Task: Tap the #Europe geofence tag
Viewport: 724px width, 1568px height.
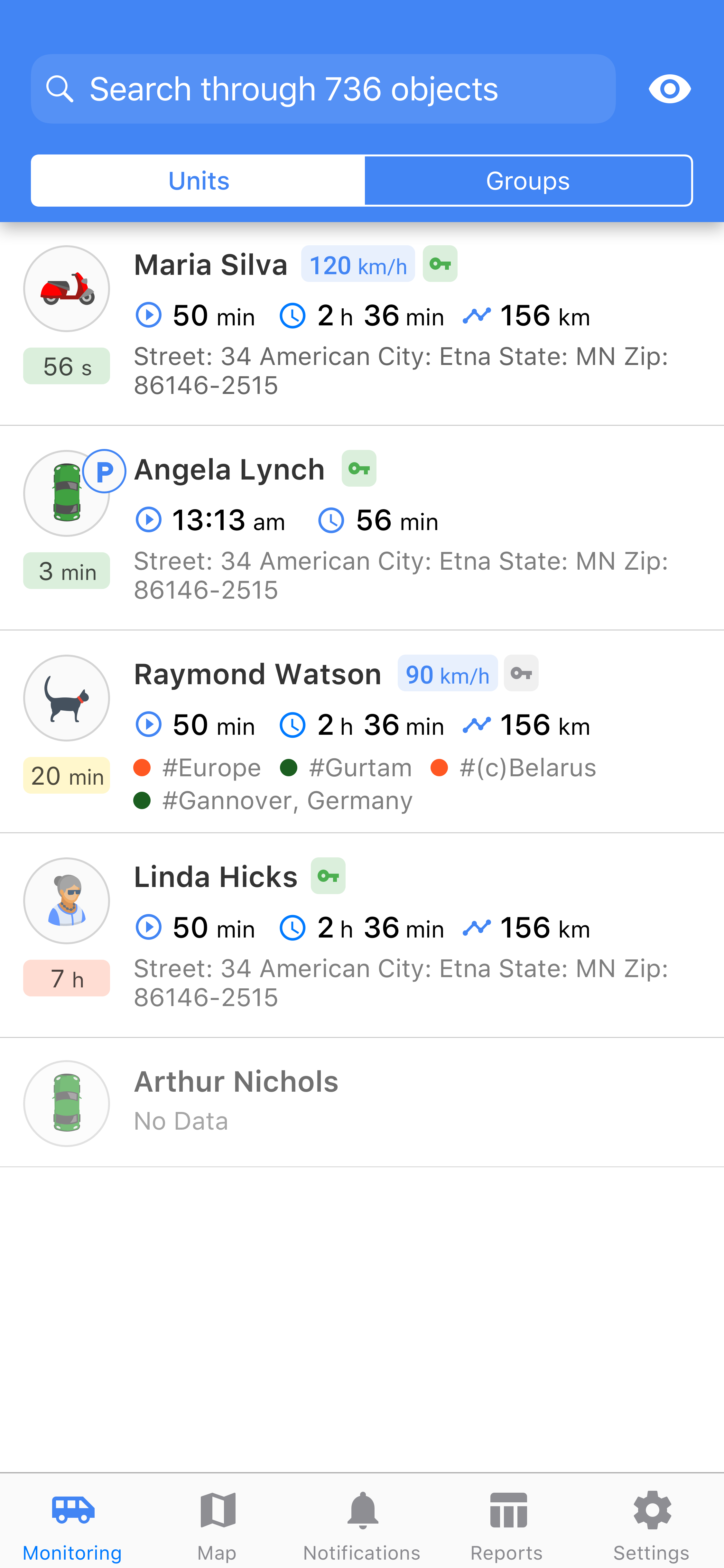Action: coord(211,768)
